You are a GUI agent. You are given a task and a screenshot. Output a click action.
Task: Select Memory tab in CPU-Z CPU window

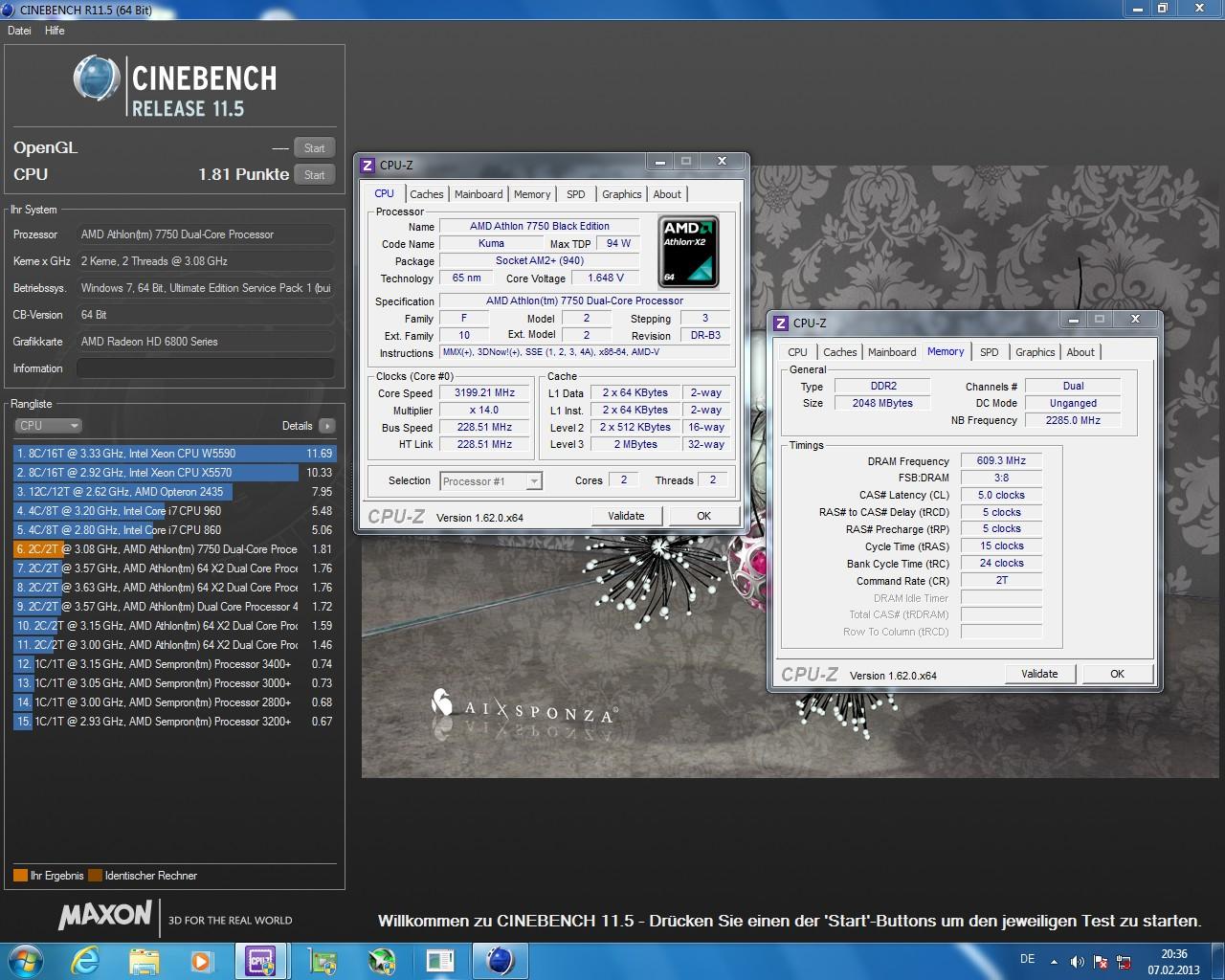point(532,194)
